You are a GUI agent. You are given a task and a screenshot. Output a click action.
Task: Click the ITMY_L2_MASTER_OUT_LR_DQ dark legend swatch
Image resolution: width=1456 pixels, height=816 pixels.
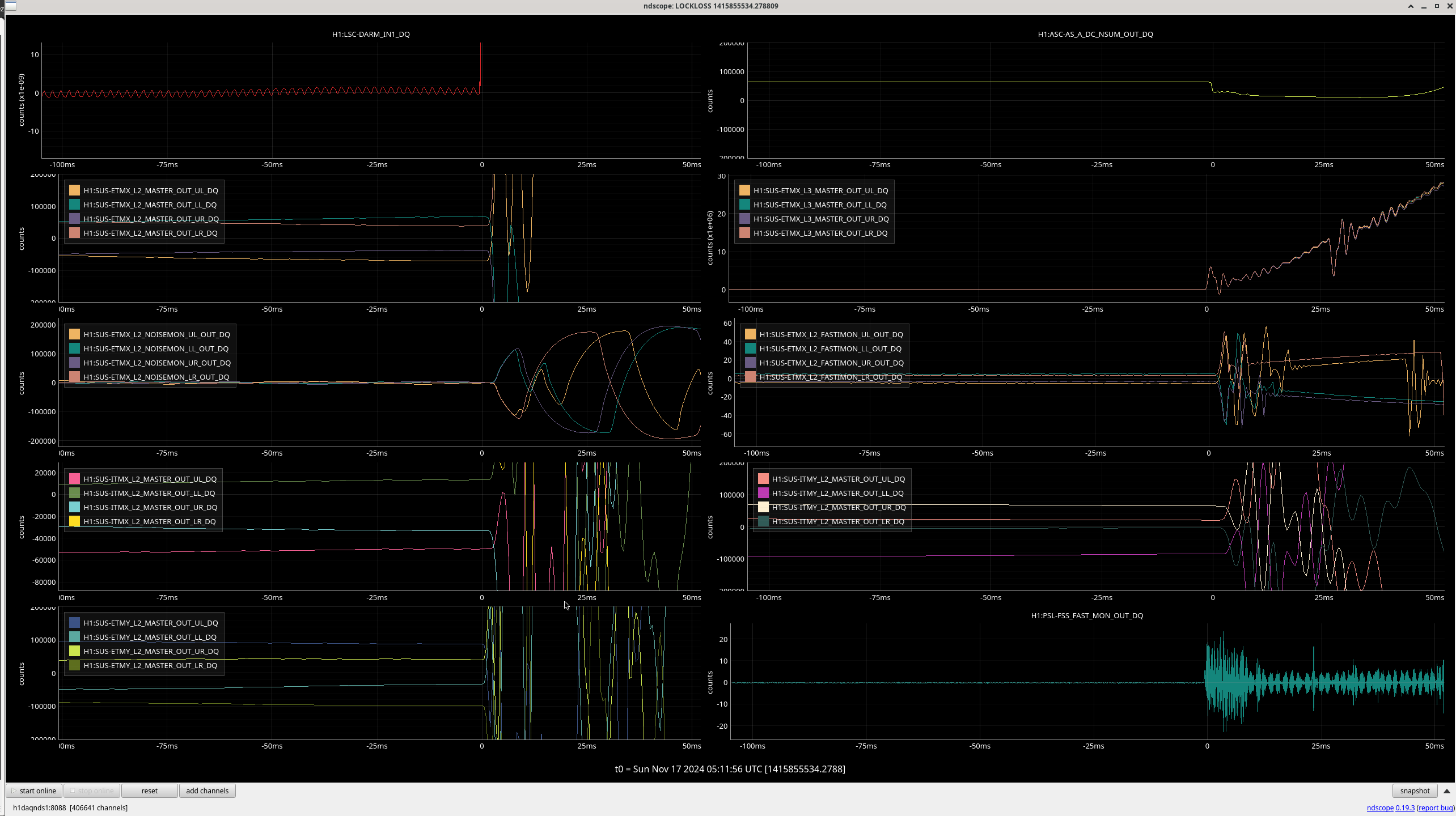point(763,521)
